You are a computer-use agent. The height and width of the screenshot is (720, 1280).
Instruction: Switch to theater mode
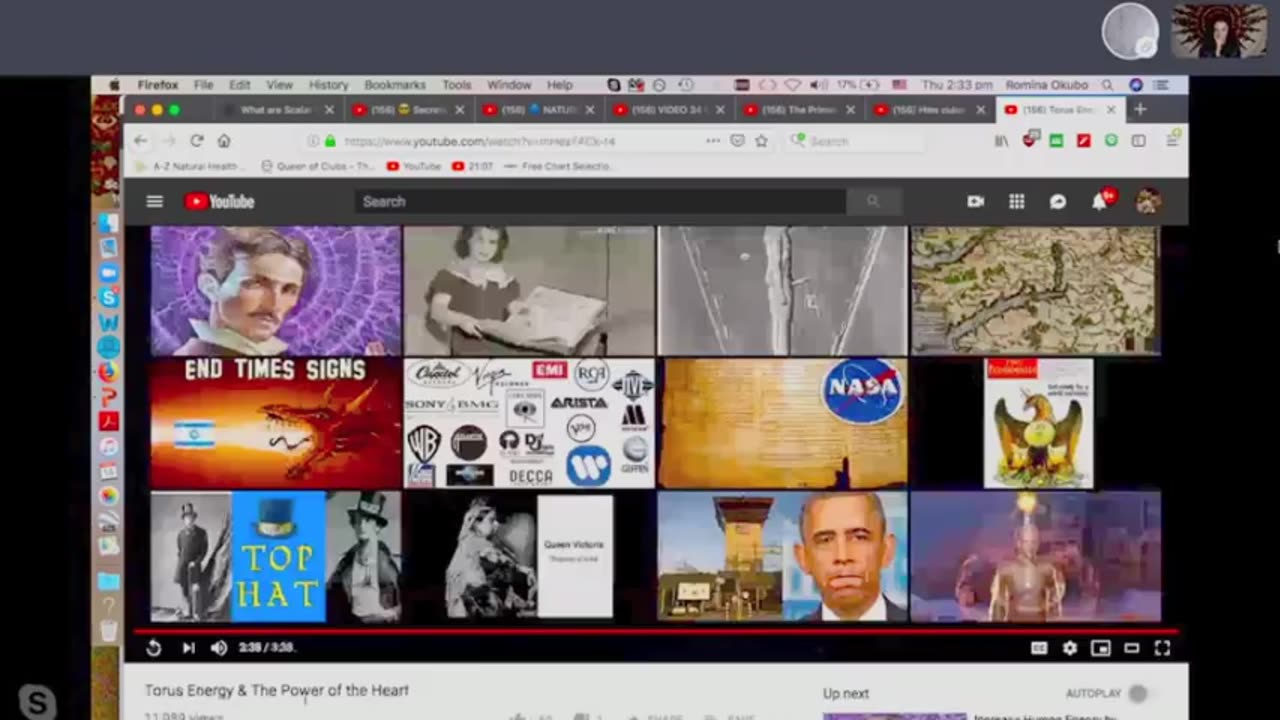1132,648
